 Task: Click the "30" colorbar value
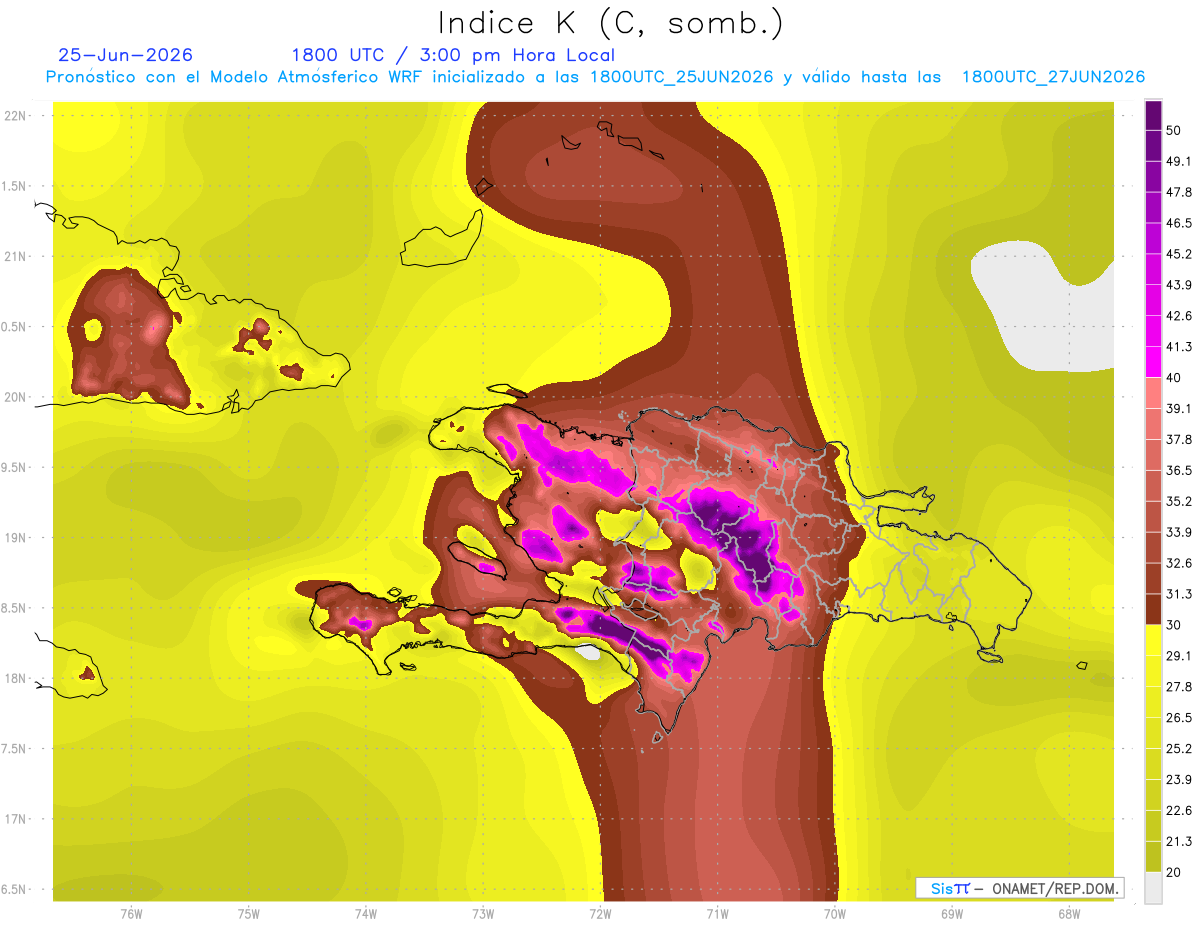[1175, 625]
